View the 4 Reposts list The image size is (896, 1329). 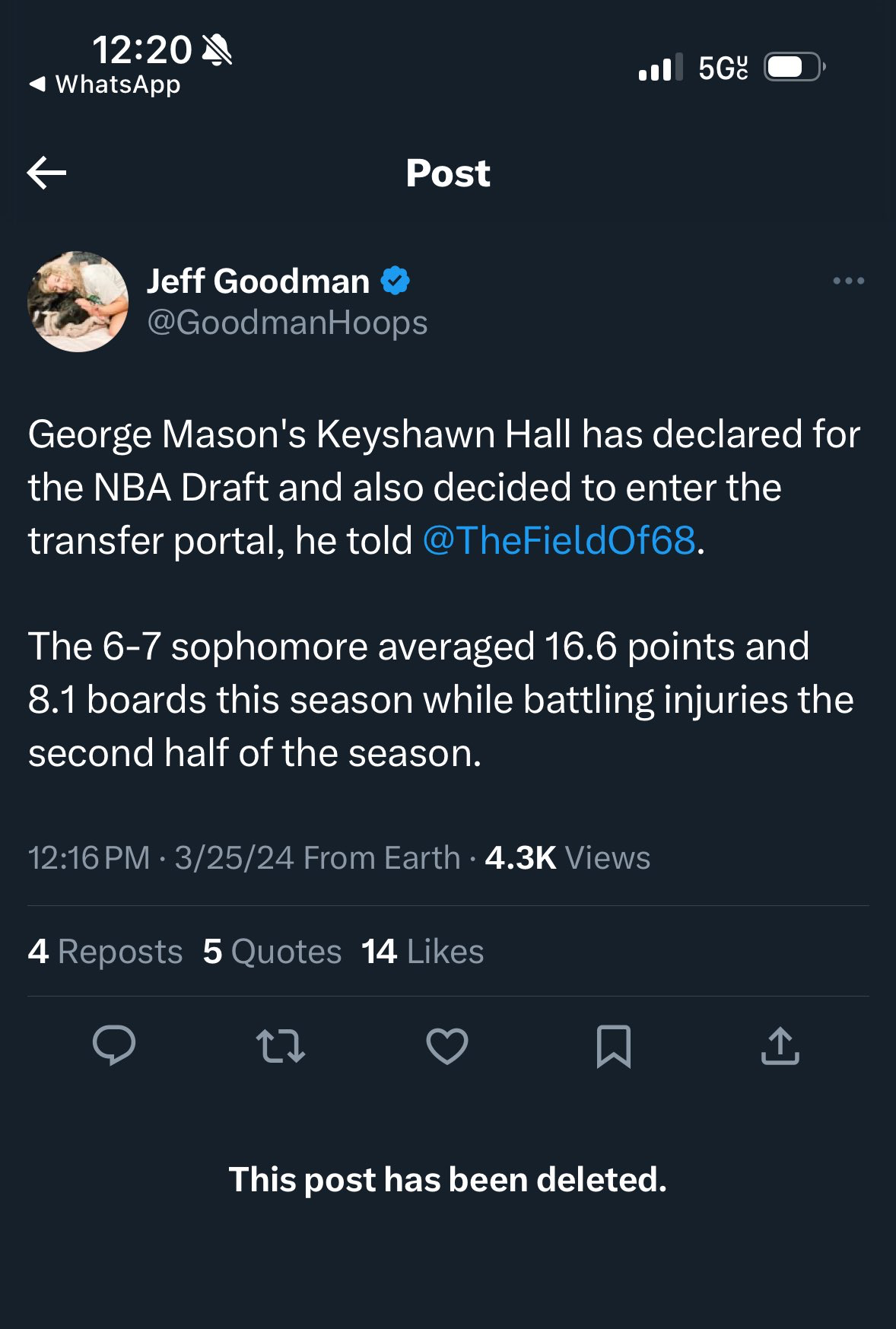coord(105,952)
